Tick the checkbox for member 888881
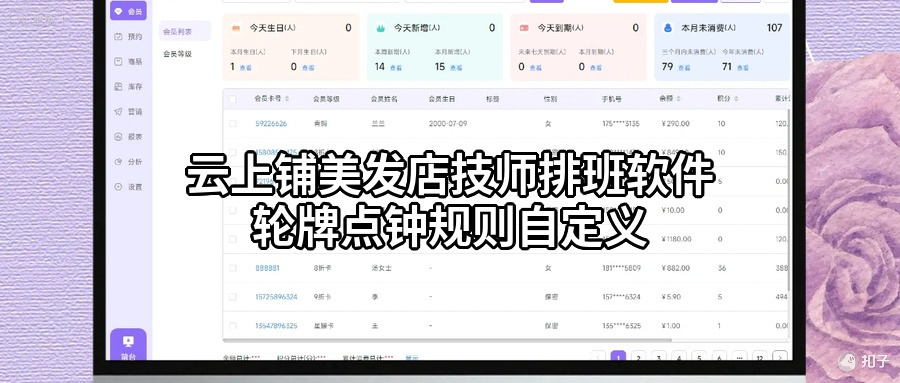900x383 pixels. click(x=232, y=268)
